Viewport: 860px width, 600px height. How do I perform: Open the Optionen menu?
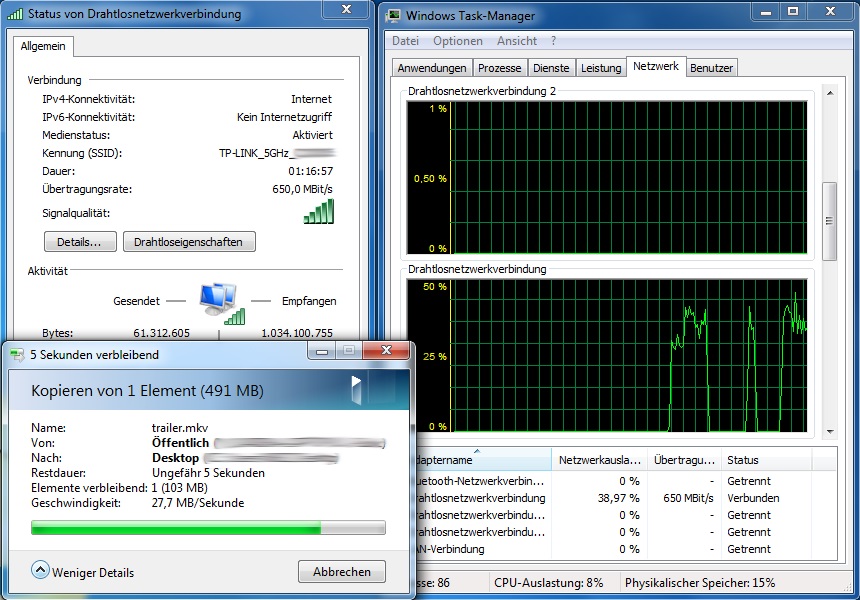[x=458, y=41]
